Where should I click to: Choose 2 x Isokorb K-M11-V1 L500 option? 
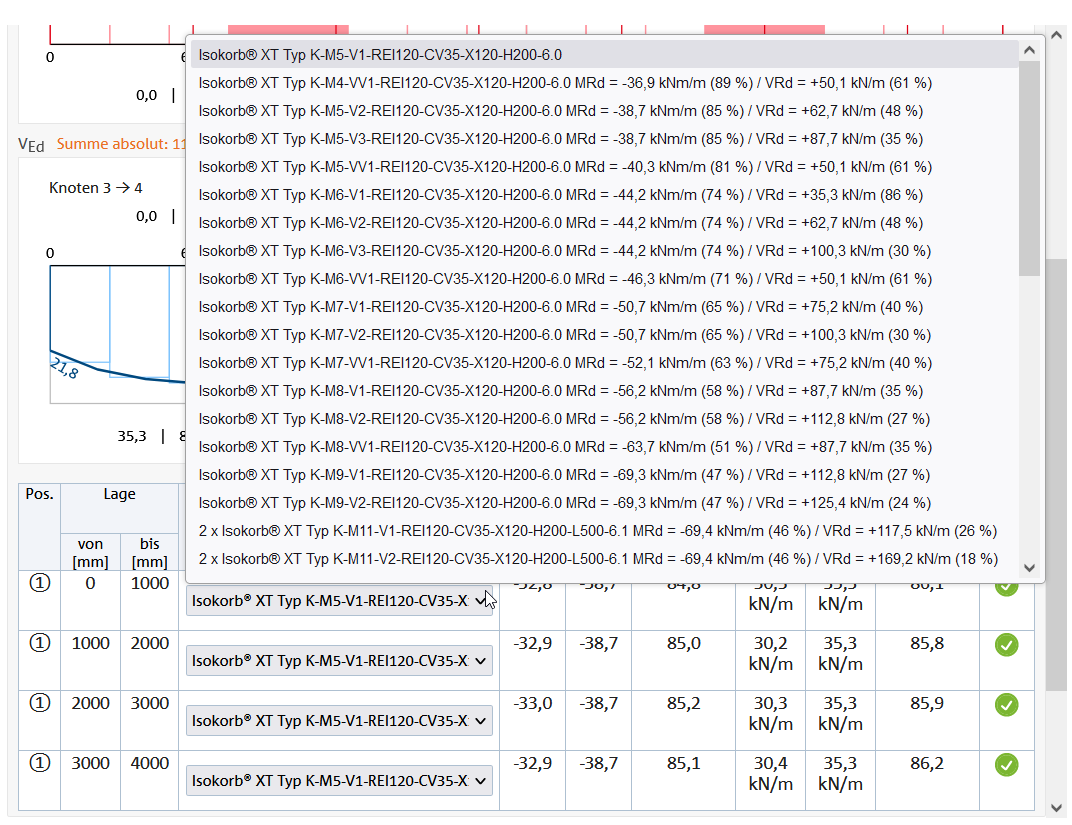pyautogui.click(x=604, y=531)
